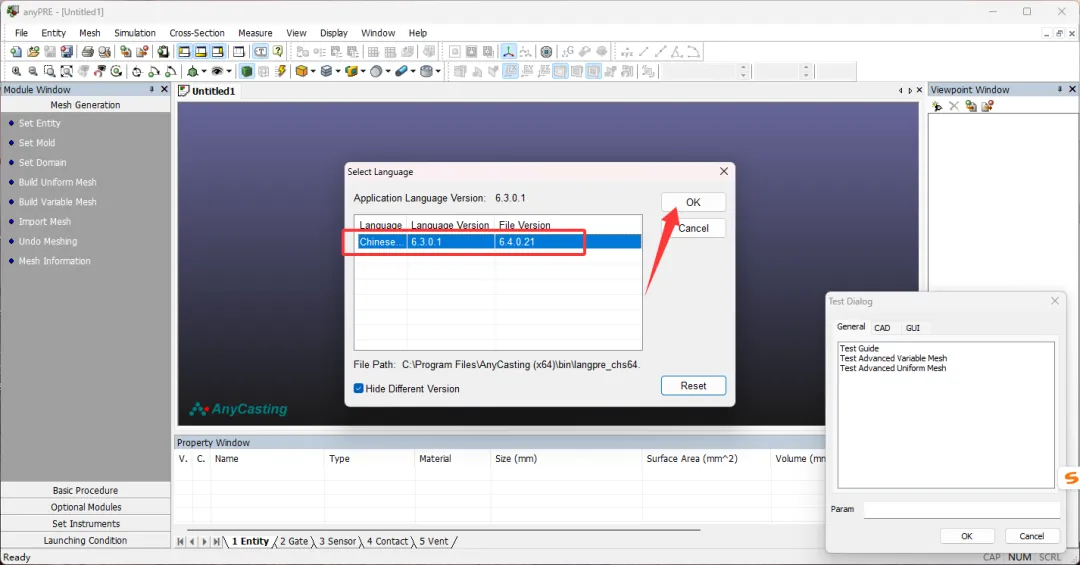The width and height of the screenshot is (1080, 565).
Task: Click the Zoom In magnifier icon
Action: (x=17, y=71)
